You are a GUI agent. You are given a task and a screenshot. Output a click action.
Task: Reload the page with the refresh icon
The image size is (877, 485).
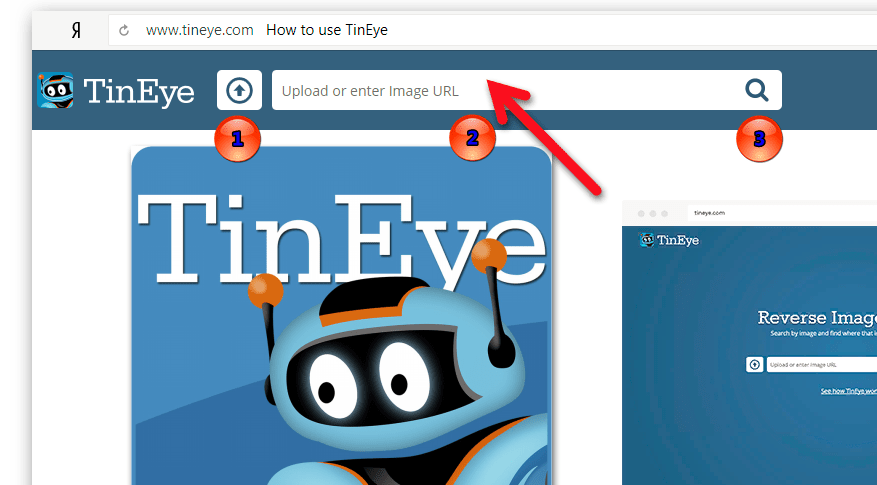[124, 30]
